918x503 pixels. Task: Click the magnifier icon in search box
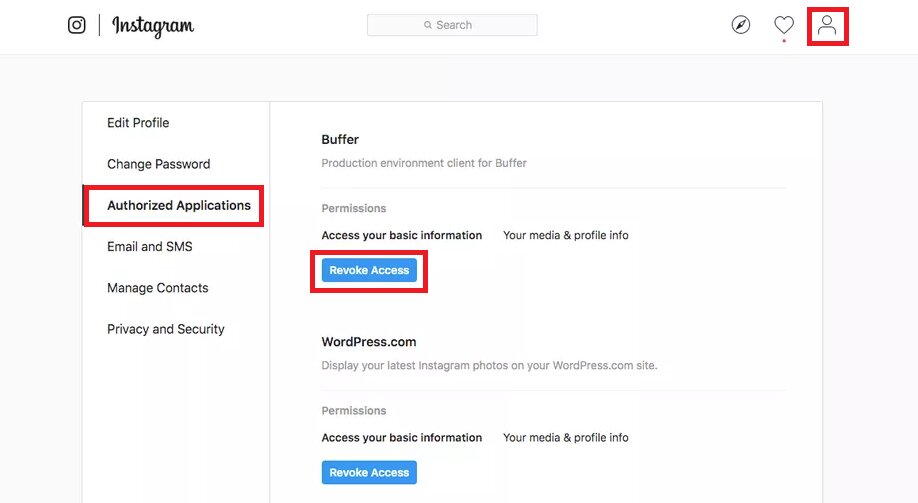428,25
